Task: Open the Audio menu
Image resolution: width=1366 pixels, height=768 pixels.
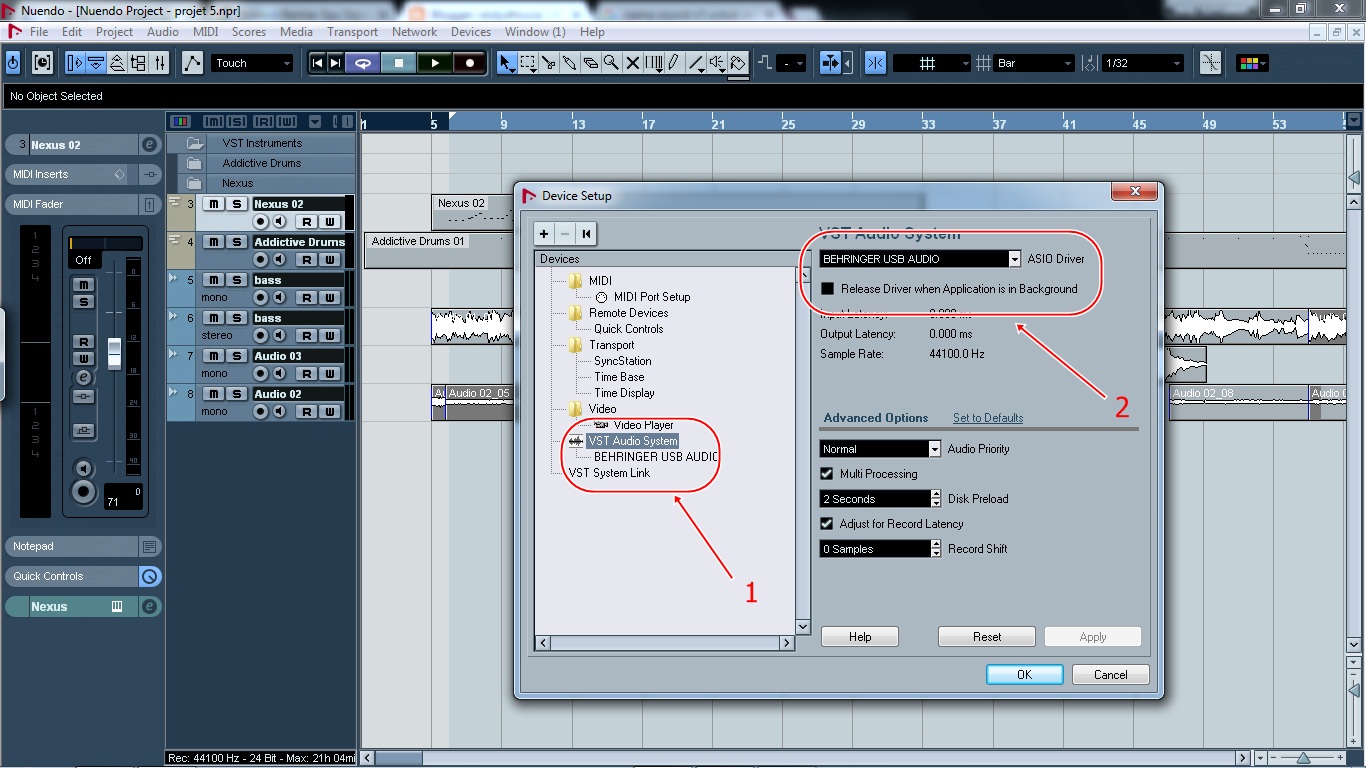Action: (x=162, y=32)
